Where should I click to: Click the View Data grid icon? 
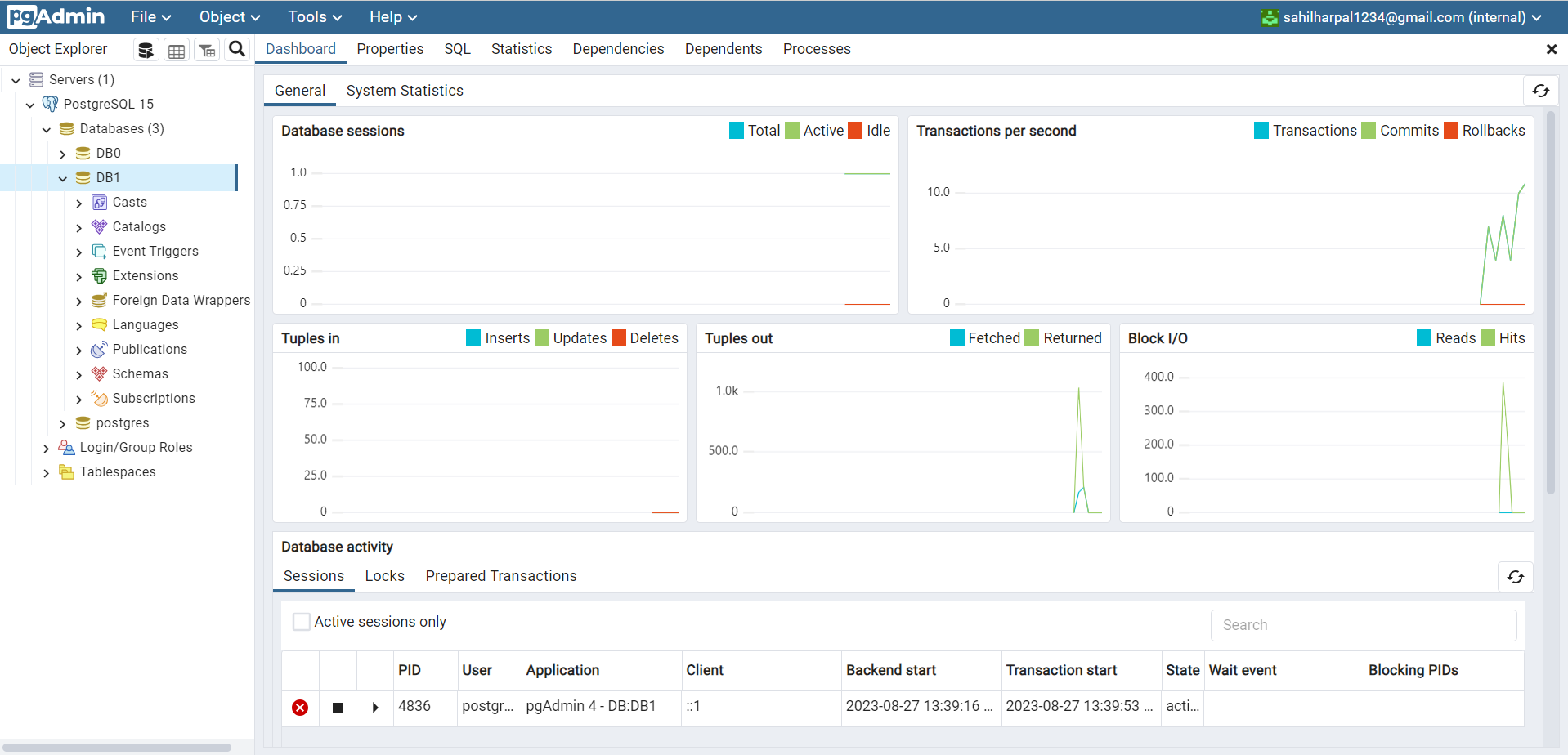(x=176, y=50)
